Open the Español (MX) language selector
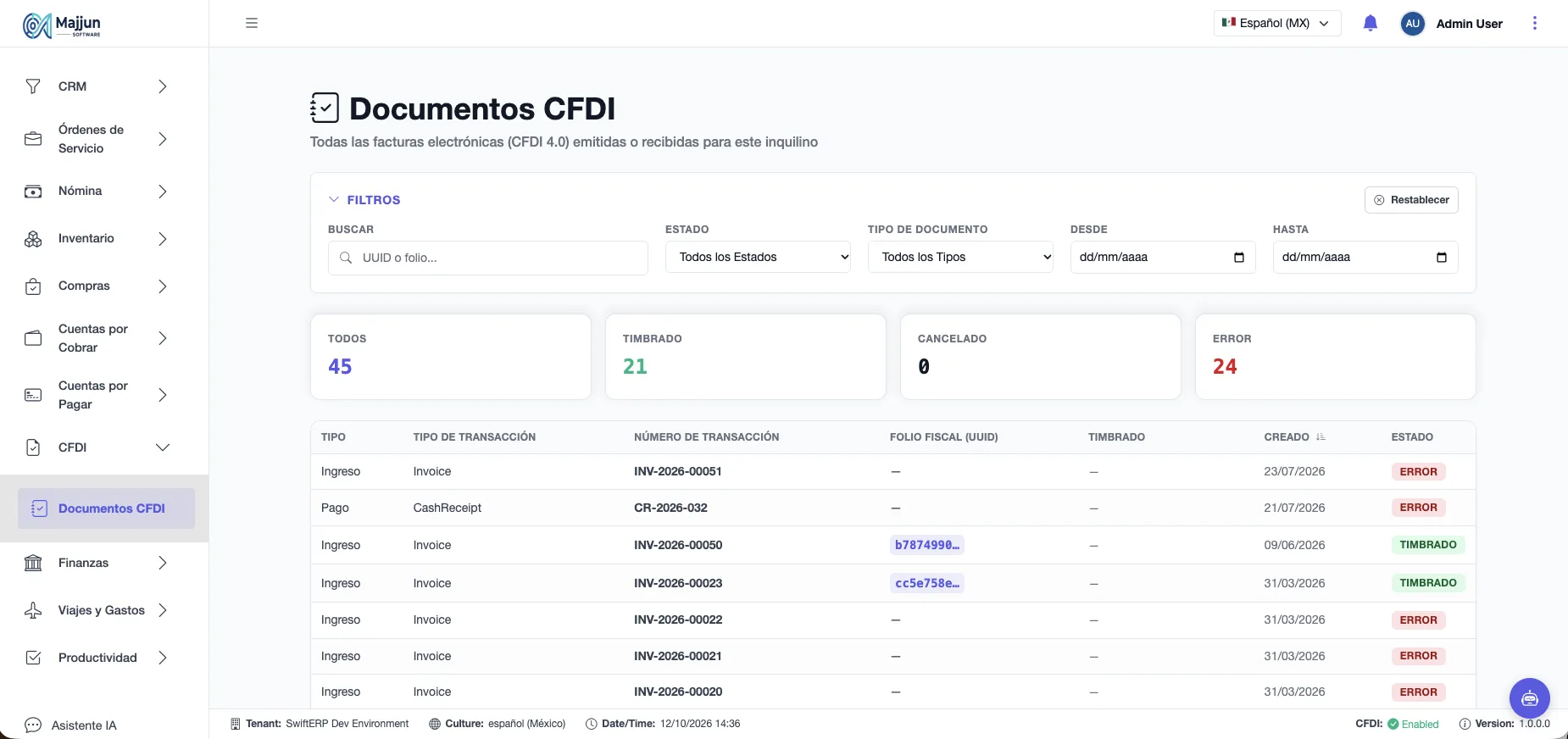The height and width of the screenshot is (739, 1568). [1277, 24]
